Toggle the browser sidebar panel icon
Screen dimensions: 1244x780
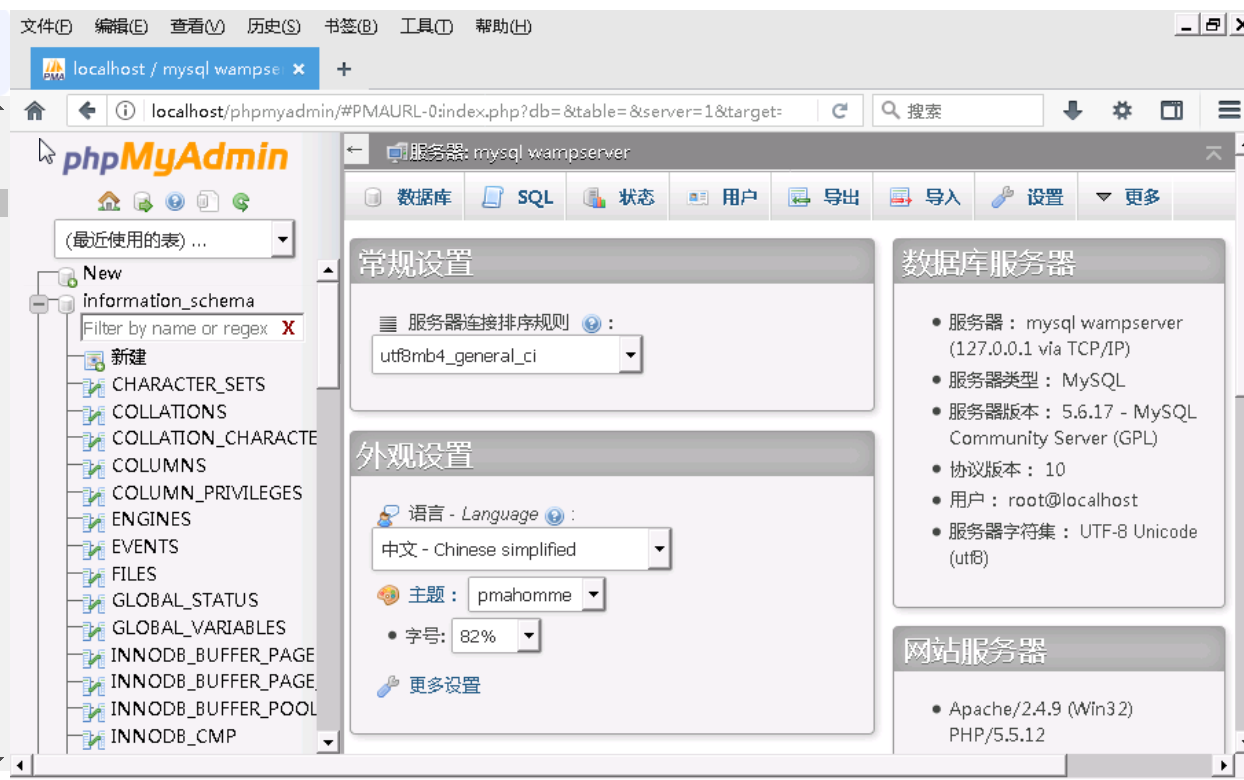point(1171,110)
